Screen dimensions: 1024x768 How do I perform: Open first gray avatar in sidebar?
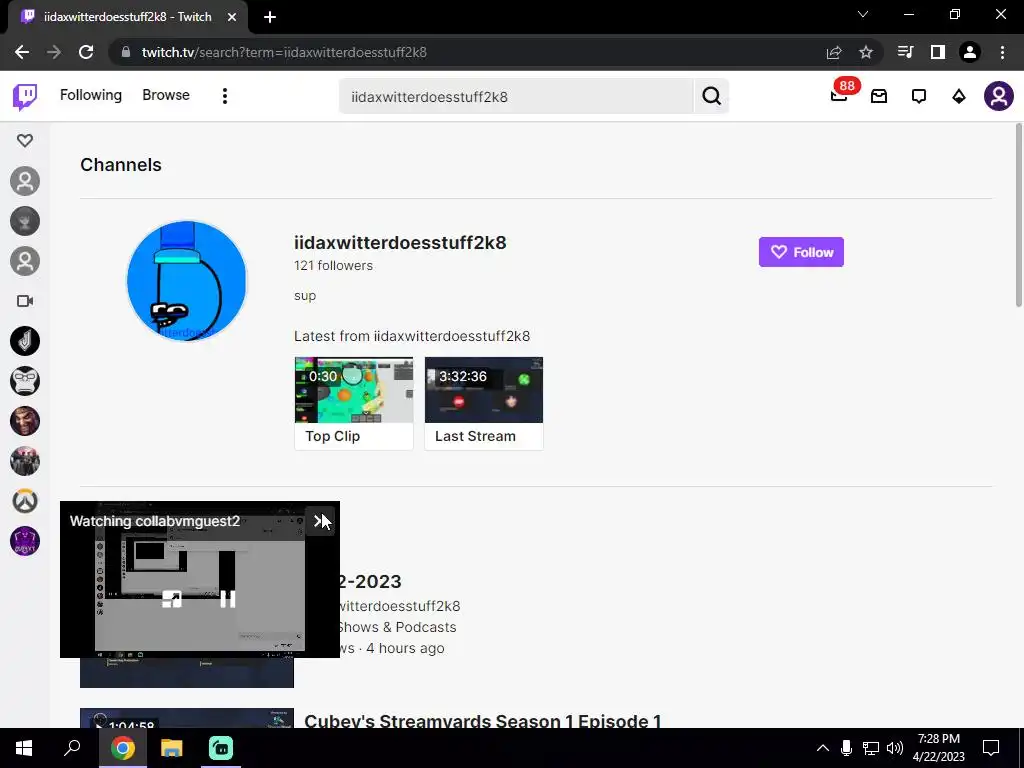[25, 181]
